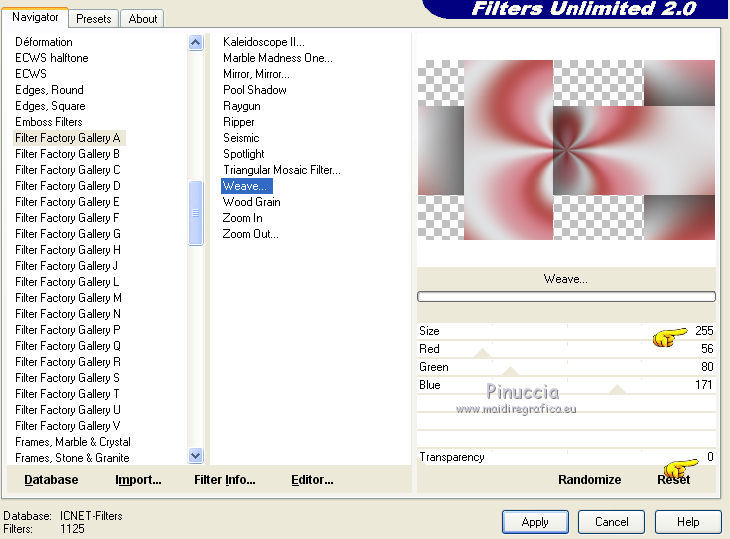Open the About tab
The width and height of the screenshot is (730, 539).
click(x=142, y=19)
